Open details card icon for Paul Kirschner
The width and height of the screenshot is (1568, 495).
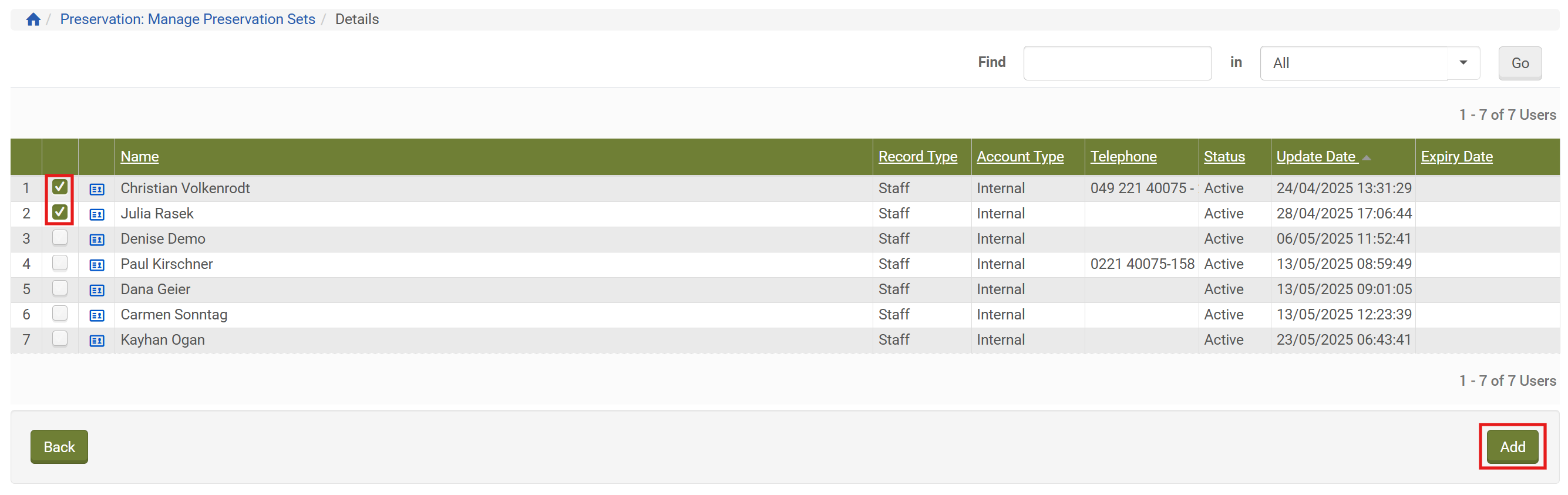click(97, 265)
